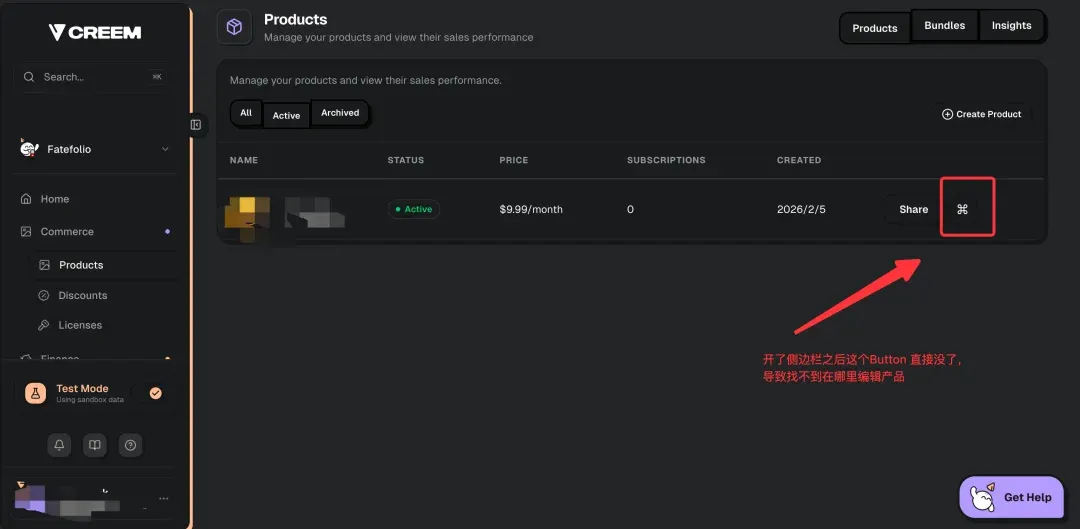Click the notification bell icon
1080x529 pixels.
tap(59, 445)
